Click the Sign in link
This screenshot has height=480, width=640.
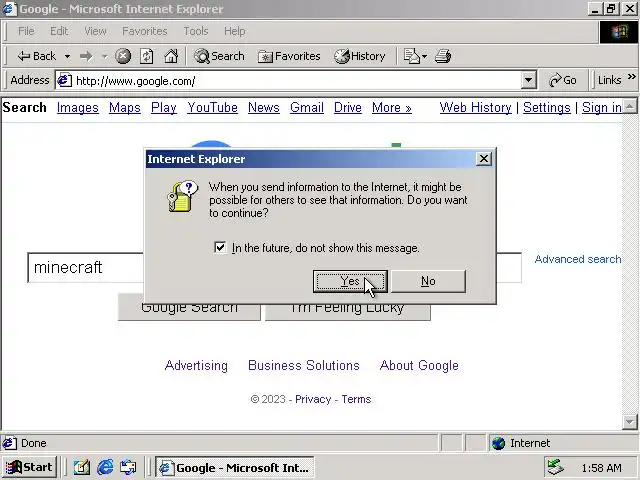(x=602, y=107)
